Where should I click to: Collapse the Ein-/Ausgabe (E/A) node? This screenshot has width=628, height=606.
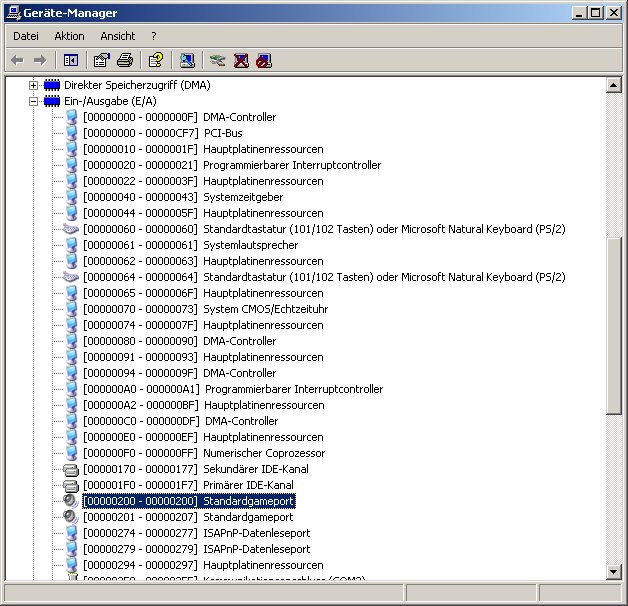pos(33,101)
